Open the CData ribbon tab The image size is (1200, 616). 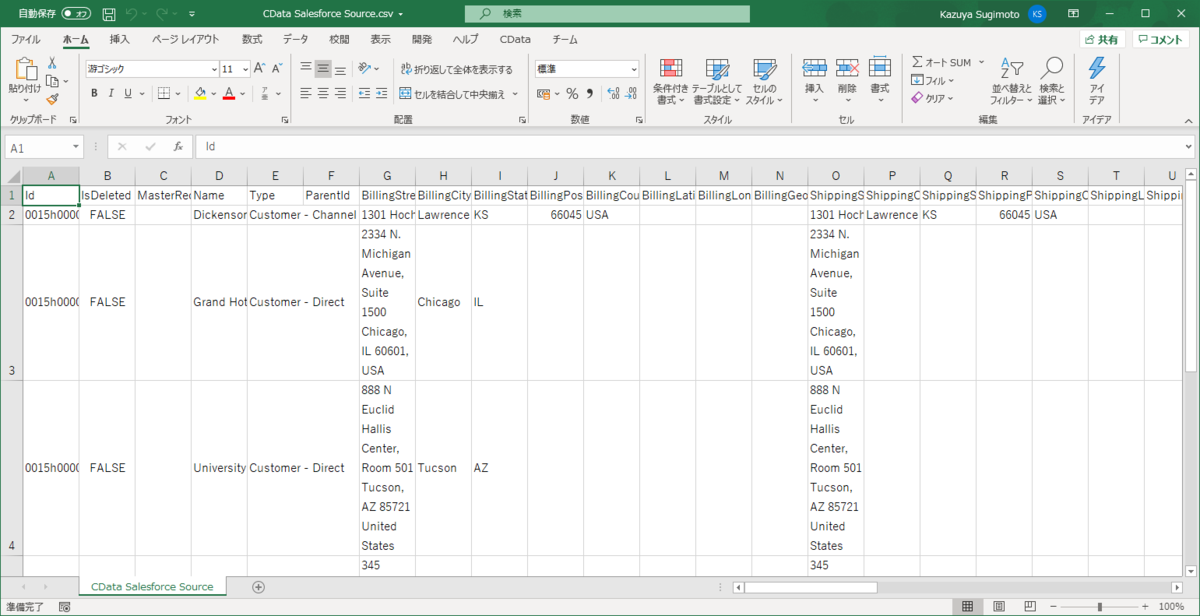pyautogui.click(x=516, y=39)
